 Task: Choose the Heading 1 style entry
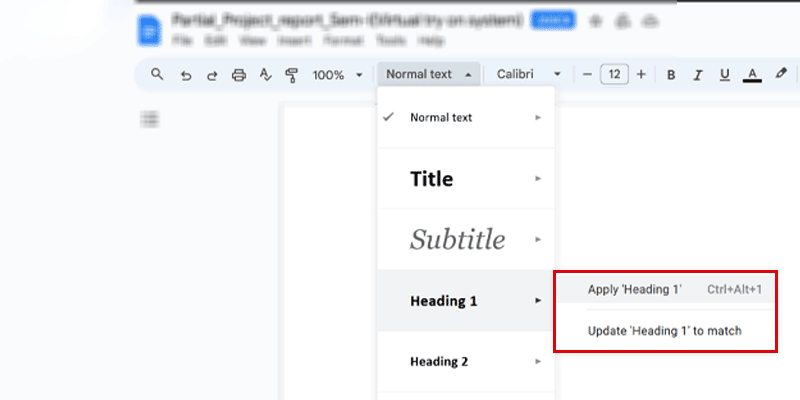466,301
